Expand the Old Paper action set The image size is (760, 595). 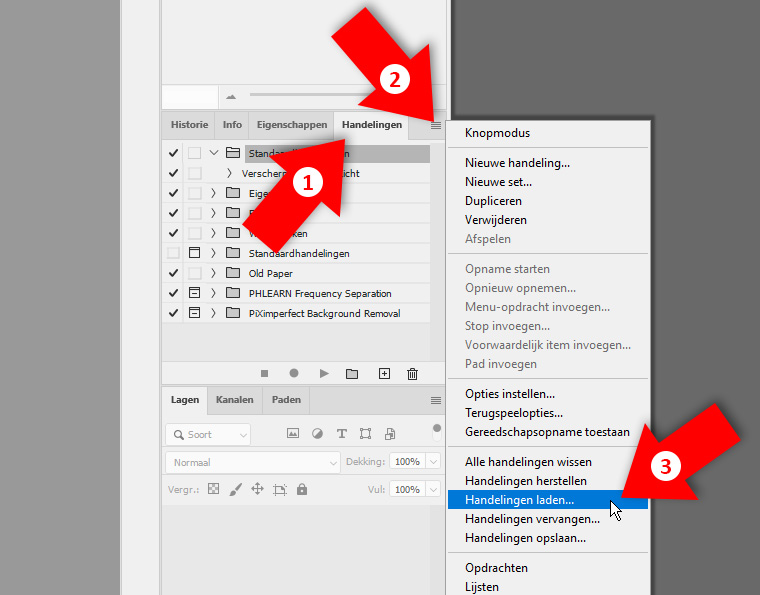pyautogui.click(x=213, y=273)
